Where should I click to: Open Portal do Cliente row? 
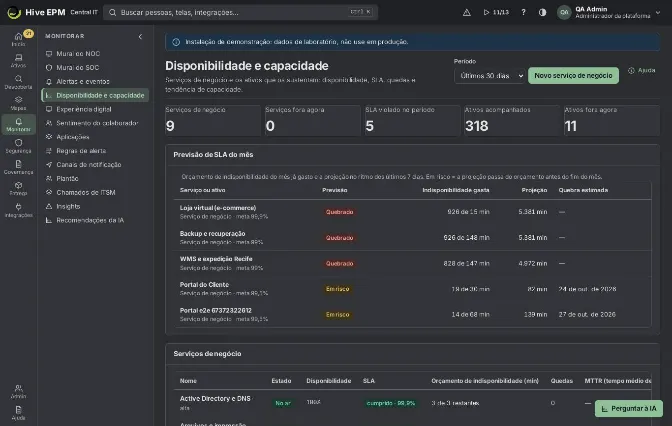coord(412,289)
